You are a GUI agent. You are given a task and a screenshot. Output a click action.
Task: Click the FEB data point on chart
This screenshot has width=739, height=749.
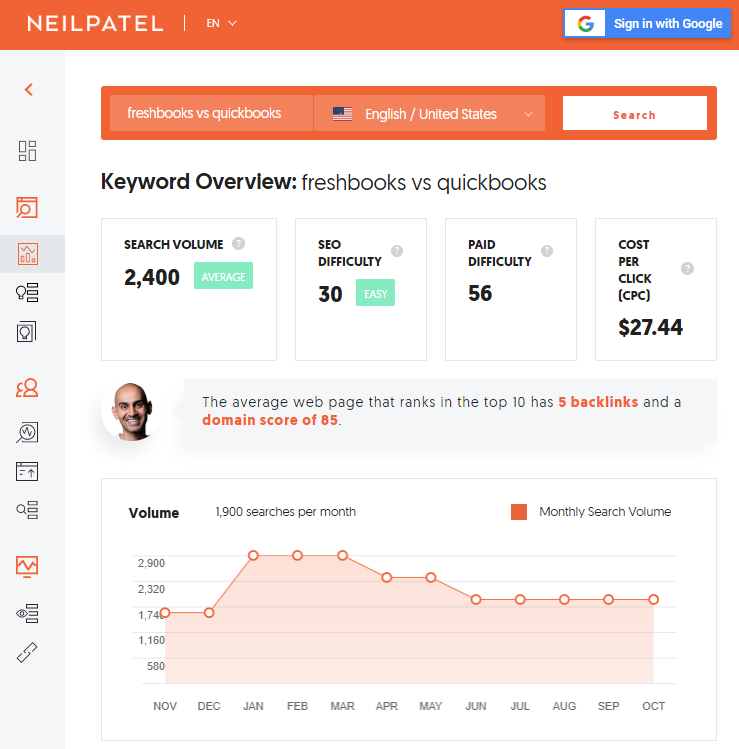point(298,556)
